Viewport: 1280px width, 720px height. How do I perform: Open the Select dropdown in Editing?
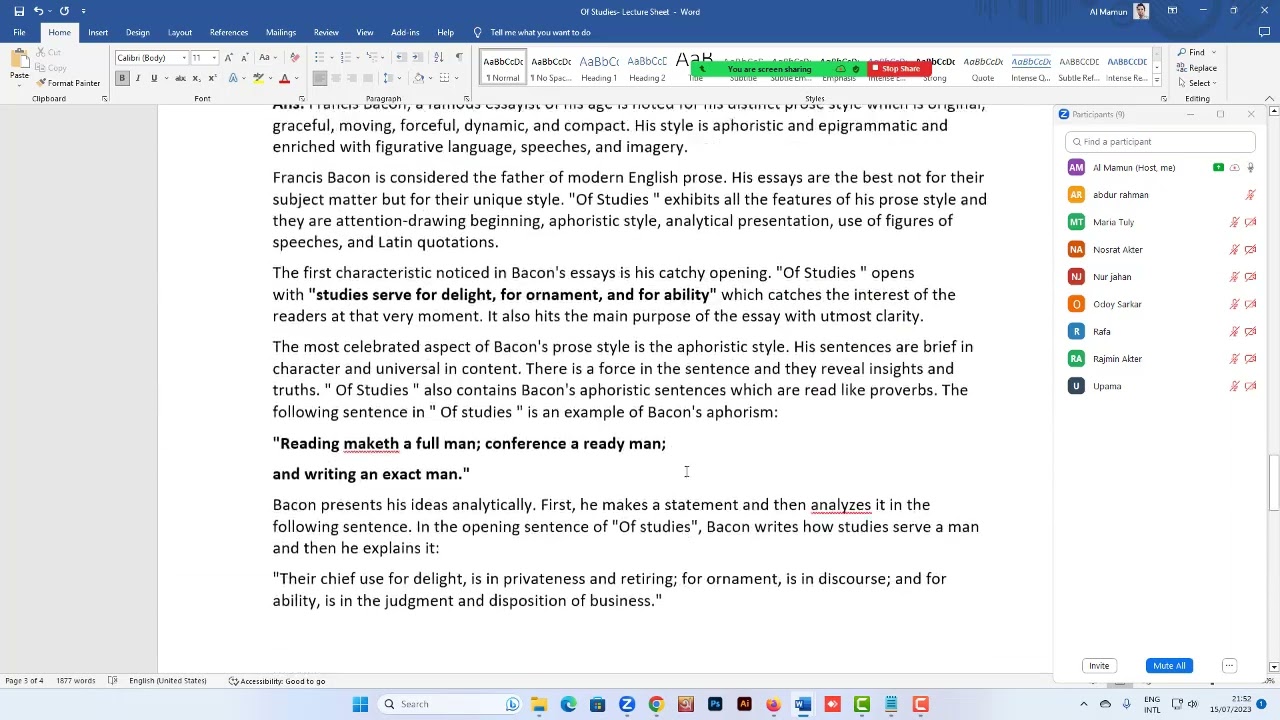click(x=1199, y=83)
